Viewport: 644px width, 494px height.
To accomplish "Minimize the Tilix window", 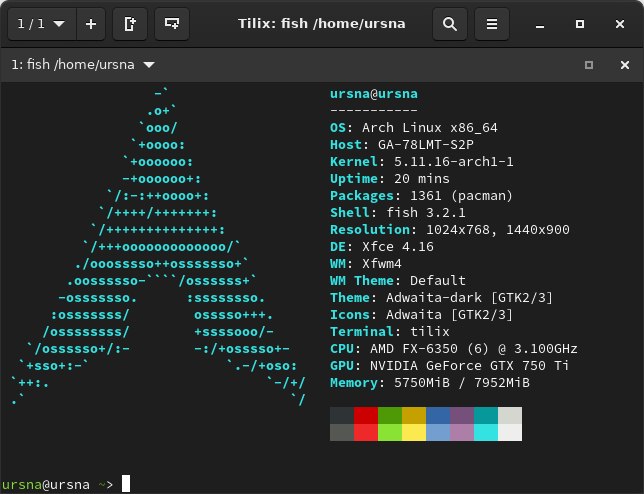I will pyautogui.click(x=540, y=24).
